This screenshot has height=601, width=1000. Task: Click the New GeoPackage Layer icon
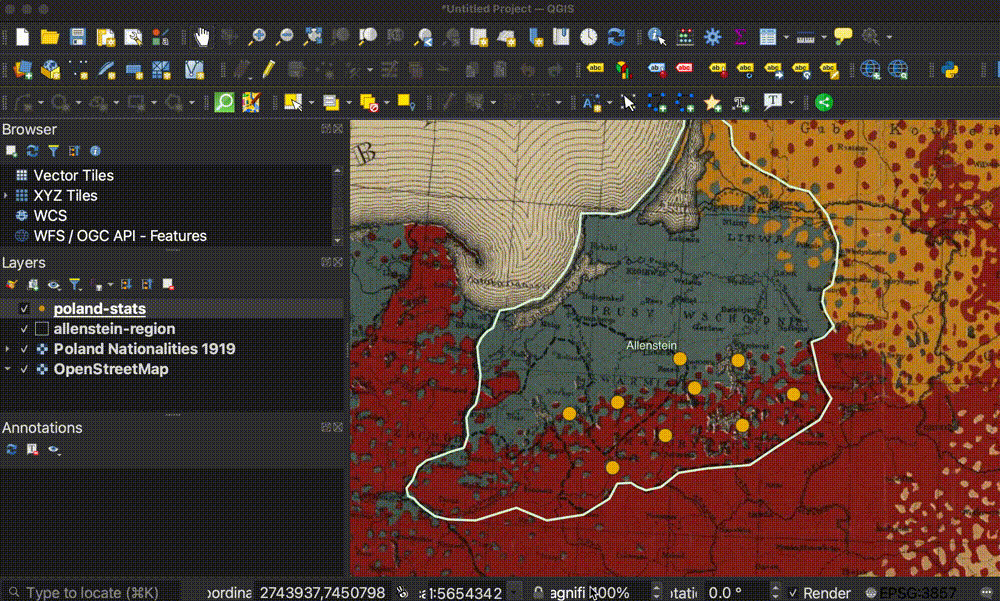click(50, 70)
